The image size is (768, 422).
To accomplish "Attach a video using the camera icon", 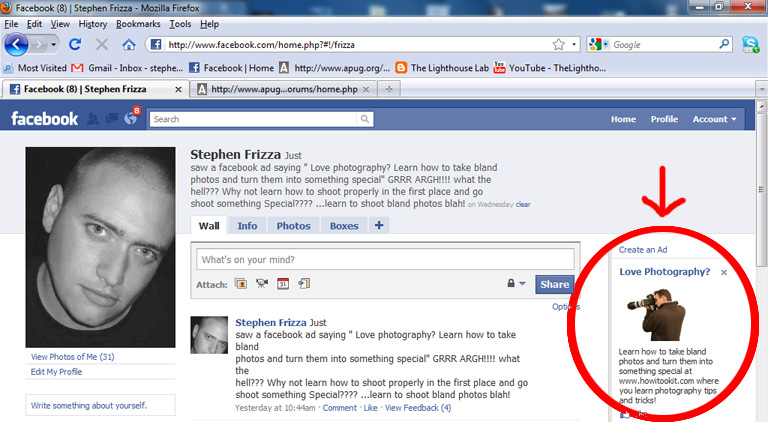I will (x=262, y=283).
